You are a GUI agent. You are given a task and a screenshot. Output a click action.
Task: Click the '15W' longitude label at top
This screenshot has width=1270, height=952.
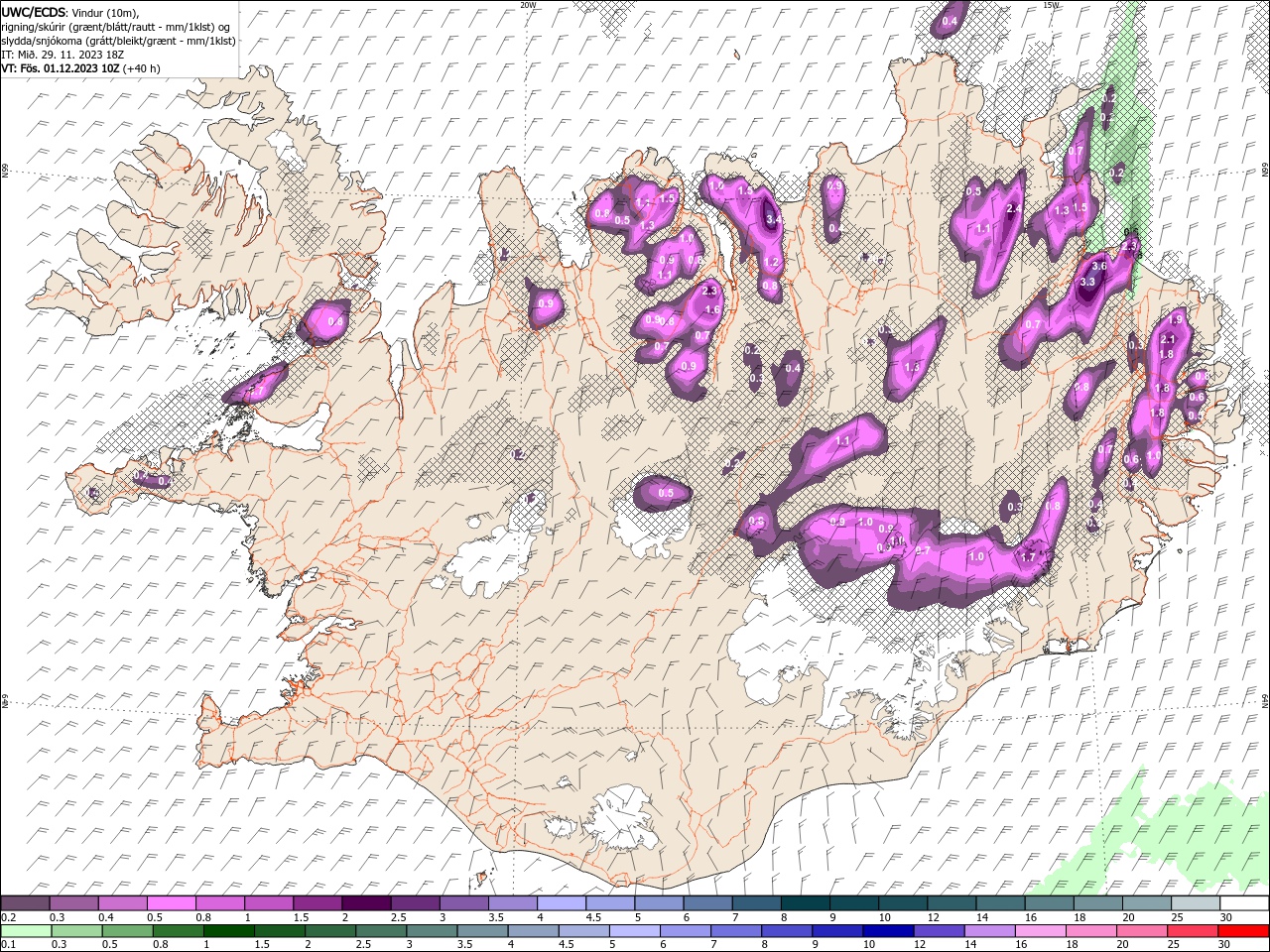tap(1051, 5)
